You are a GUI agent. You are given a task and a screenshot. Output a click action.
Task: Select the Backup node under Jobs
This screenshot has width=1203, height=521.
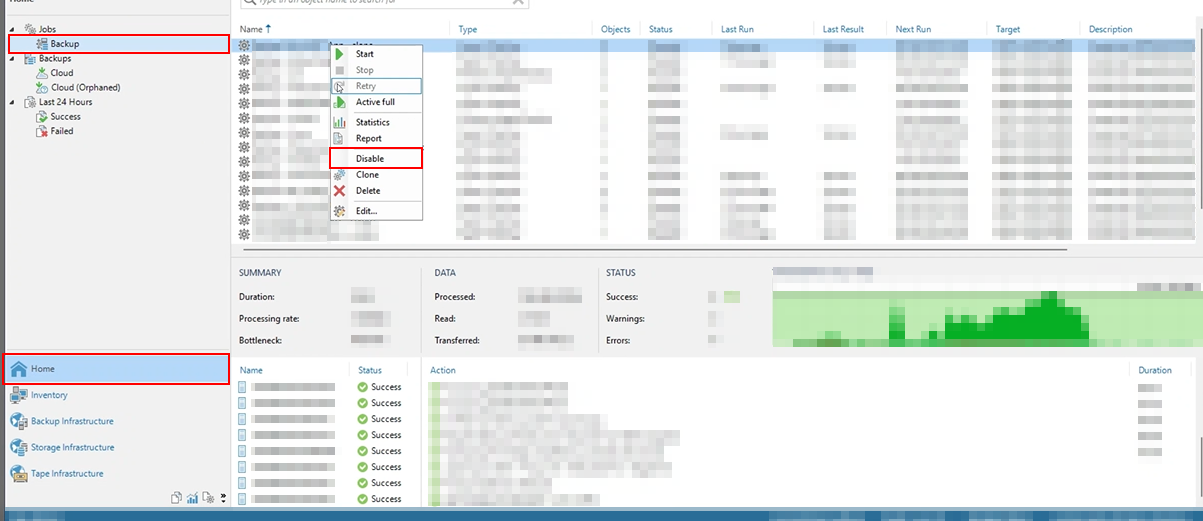click(119, 44)
